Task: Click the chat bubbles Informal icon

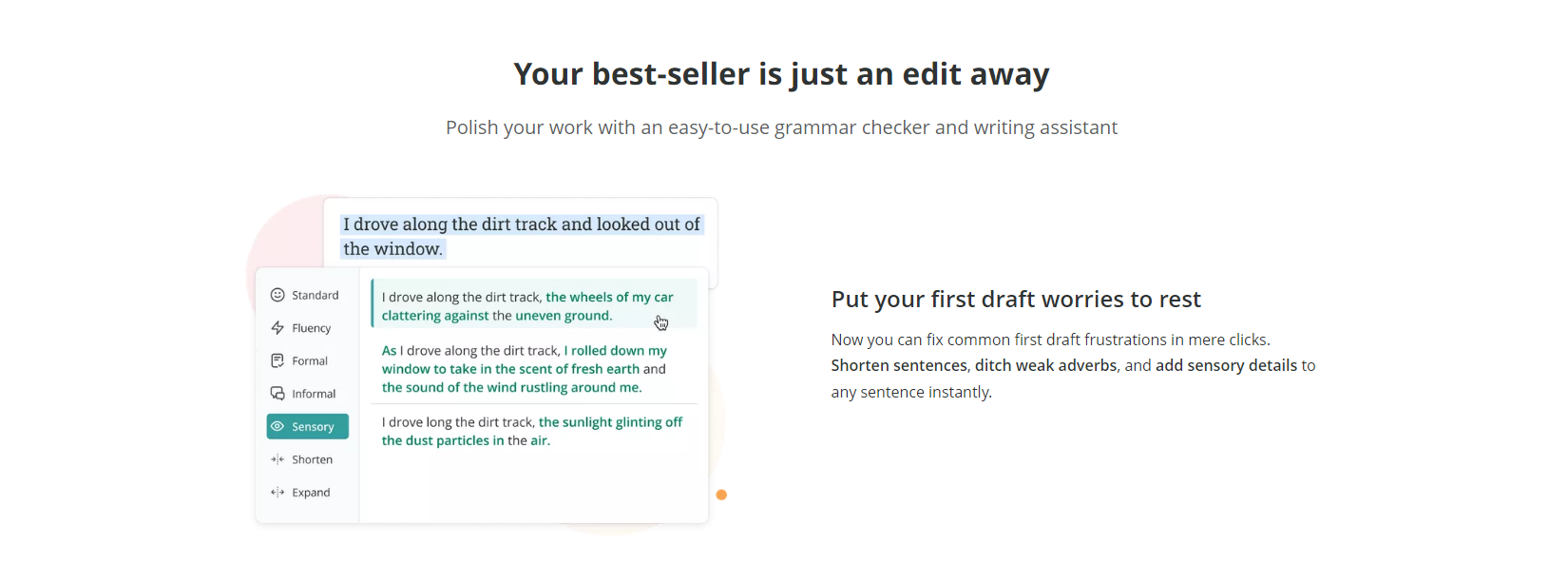Action: pyautogui.click(x=277, y=394)
